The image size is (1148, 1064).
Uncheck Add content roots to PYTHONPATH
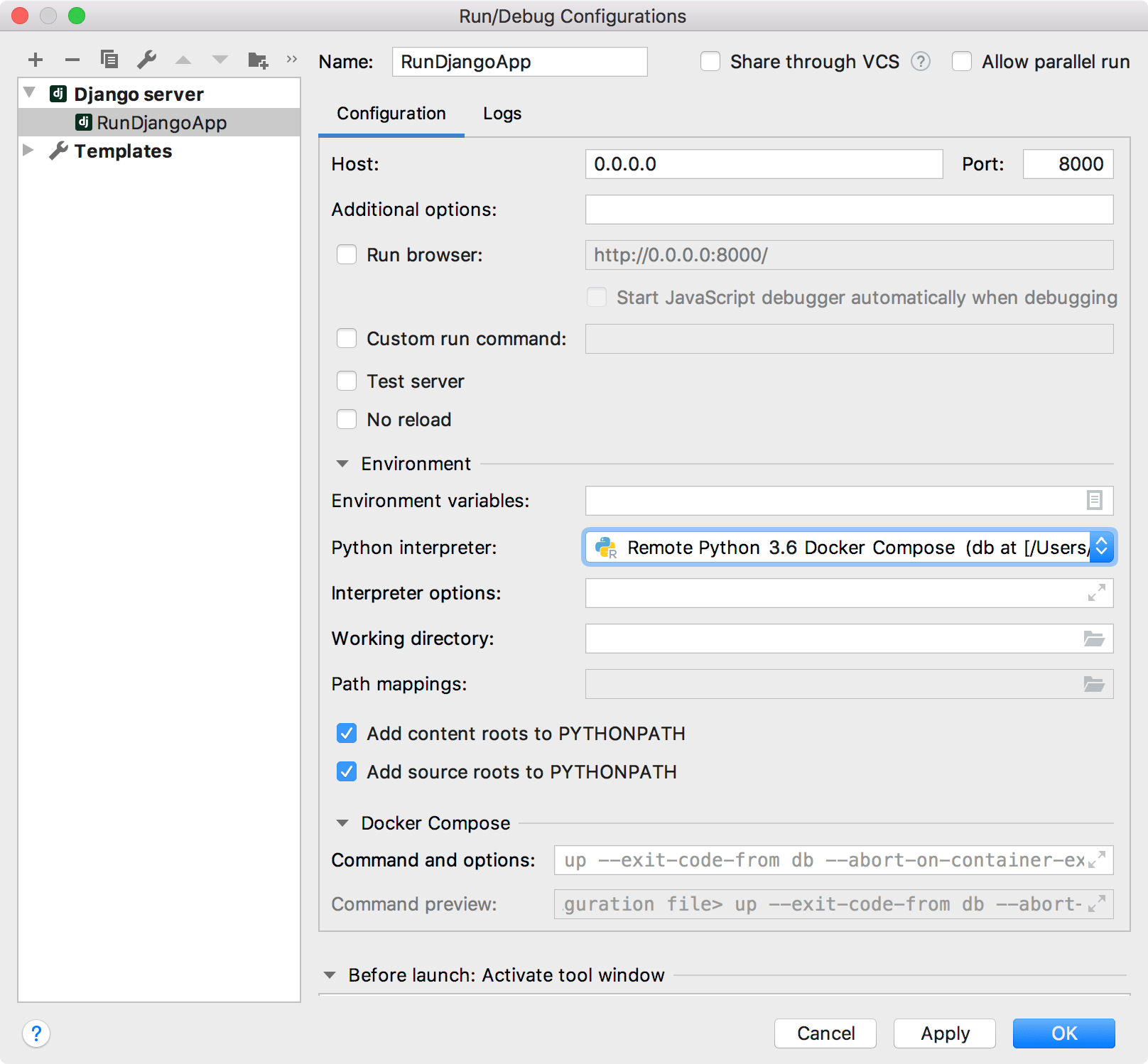347,734
